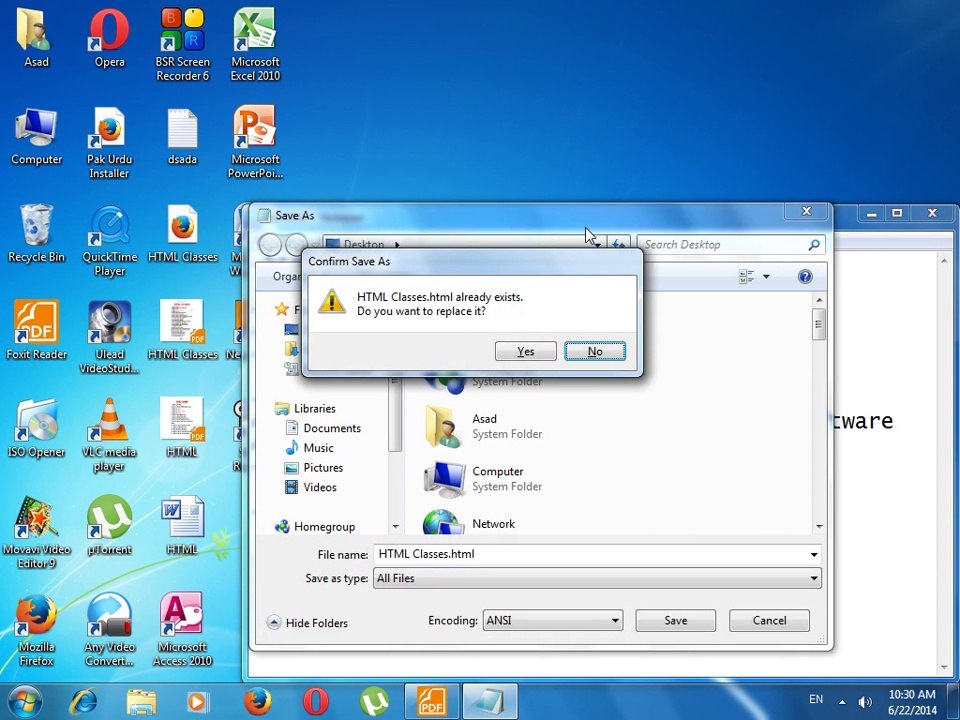This screenshot has height=720, width=960.
Task: Select Recycle Bin on desktop
Action: point(36,233)
